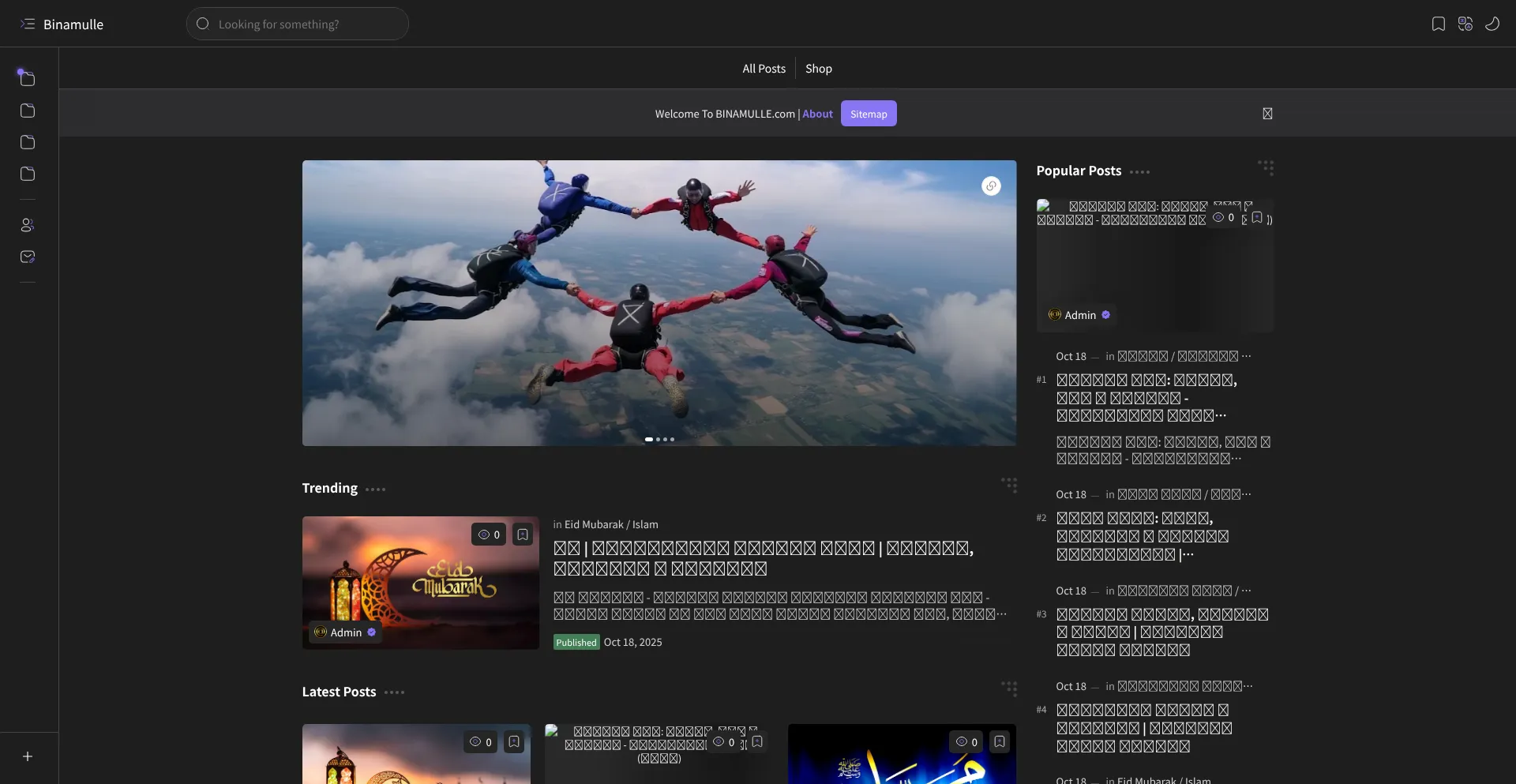Switch to All Posts tab
The image size is (1516, 784).
tap(764, 69)
